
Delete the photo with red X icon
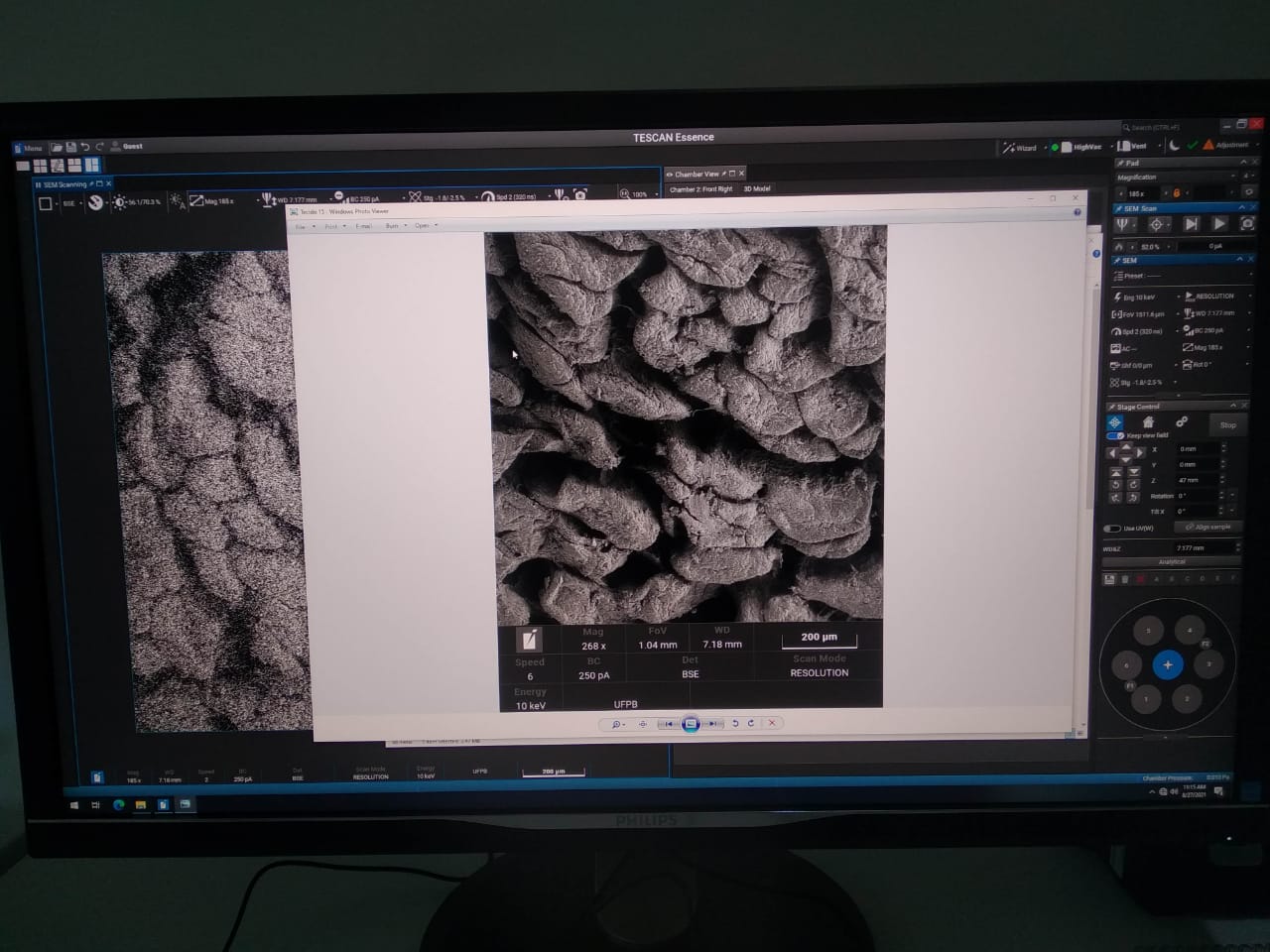click(772, 723)
